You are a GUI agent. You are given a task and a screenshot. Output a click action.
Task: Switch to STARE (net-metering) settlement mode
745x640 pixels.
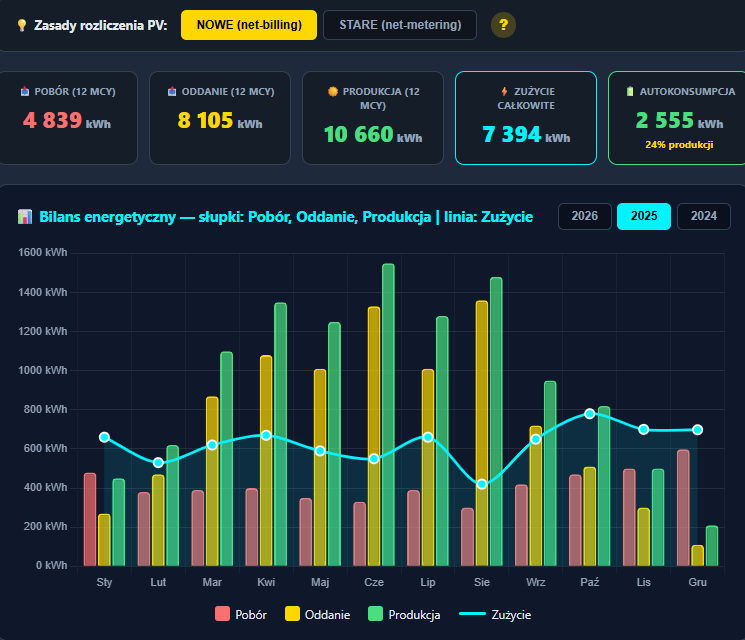(x=400, y=25)
